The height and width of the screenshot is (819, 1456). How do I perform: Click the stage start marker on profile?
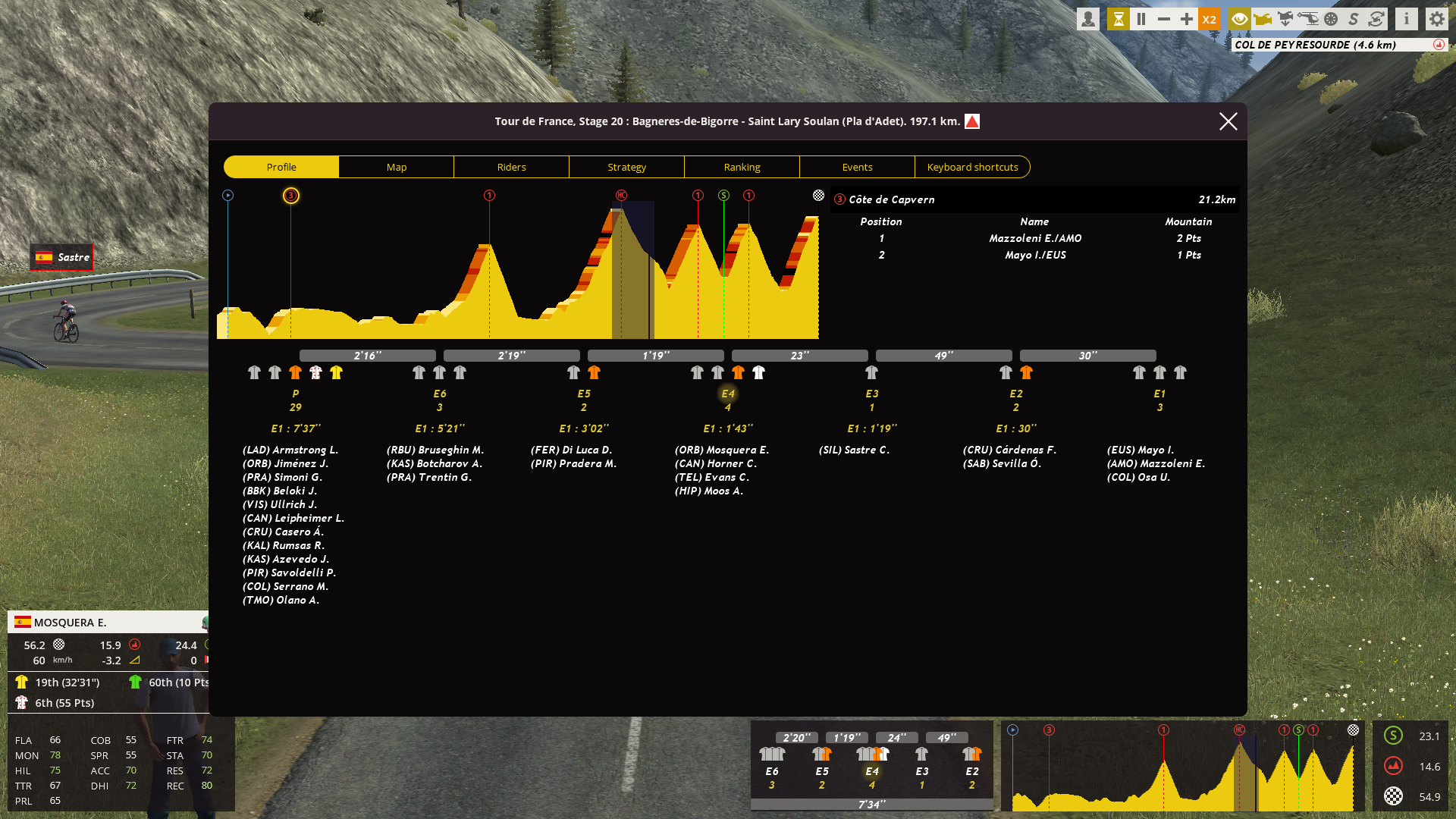pyautogui.click(x=227, y=196)
